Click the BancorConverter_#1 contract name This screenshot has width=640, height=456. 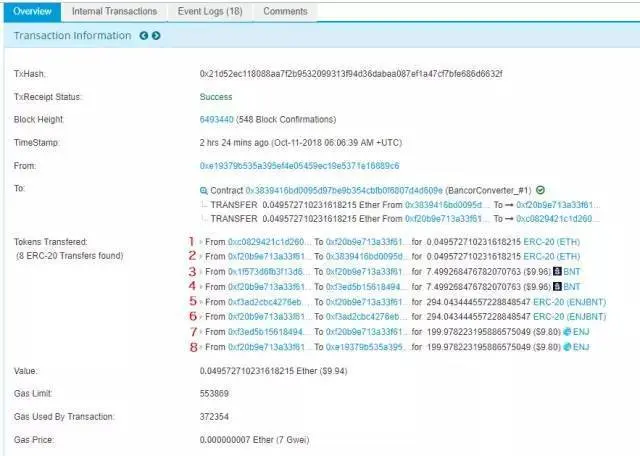click(x=489, y=191)
